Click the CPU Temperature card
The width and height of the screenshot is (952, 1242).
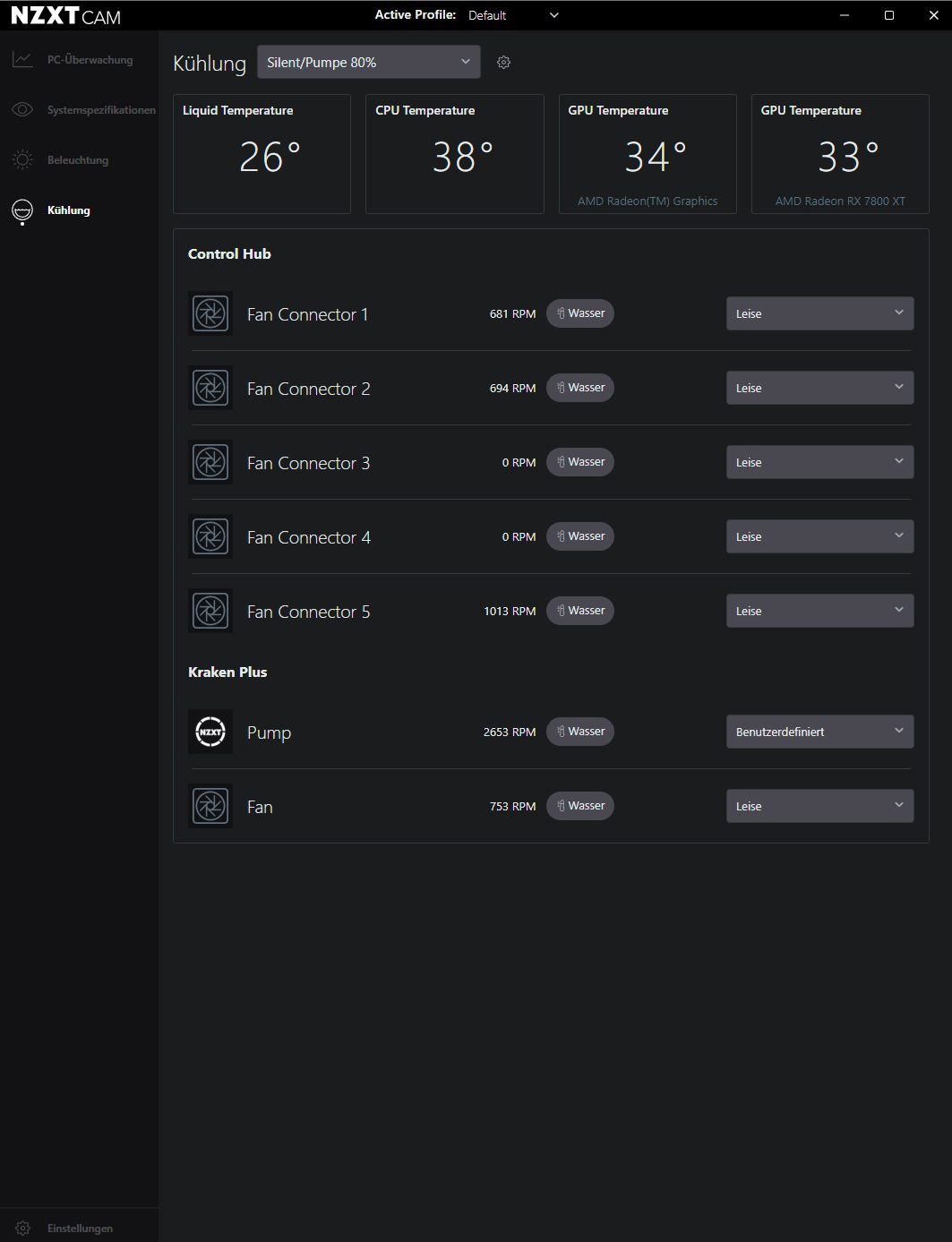455,154
